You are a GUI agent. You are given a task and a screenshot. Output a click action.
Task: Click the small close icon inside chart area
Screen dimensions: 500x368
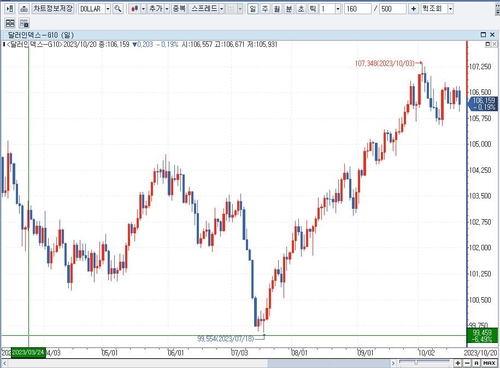coord(495,44)
